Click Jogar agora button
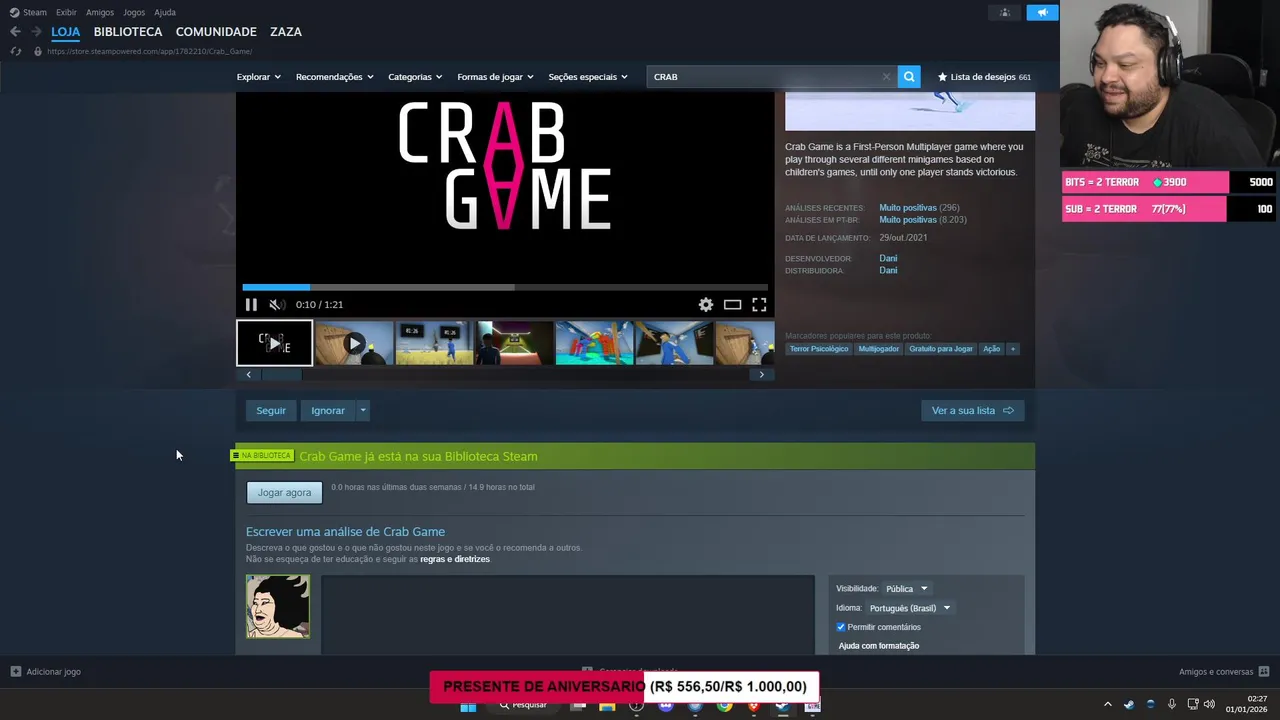 [x=285, y=493]
